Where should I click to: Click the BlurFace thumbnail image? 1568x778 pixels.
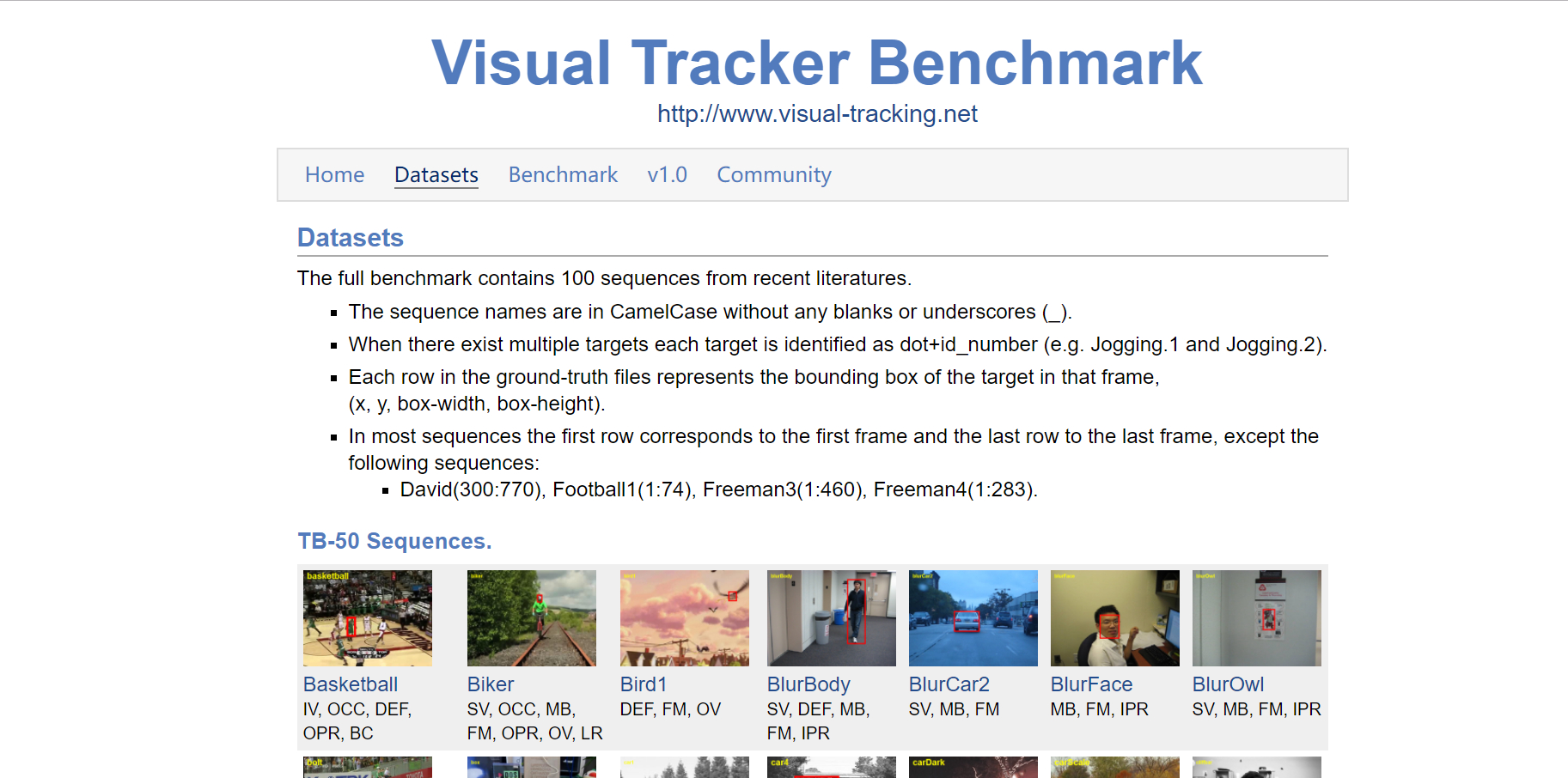(x=1114, y=618)
